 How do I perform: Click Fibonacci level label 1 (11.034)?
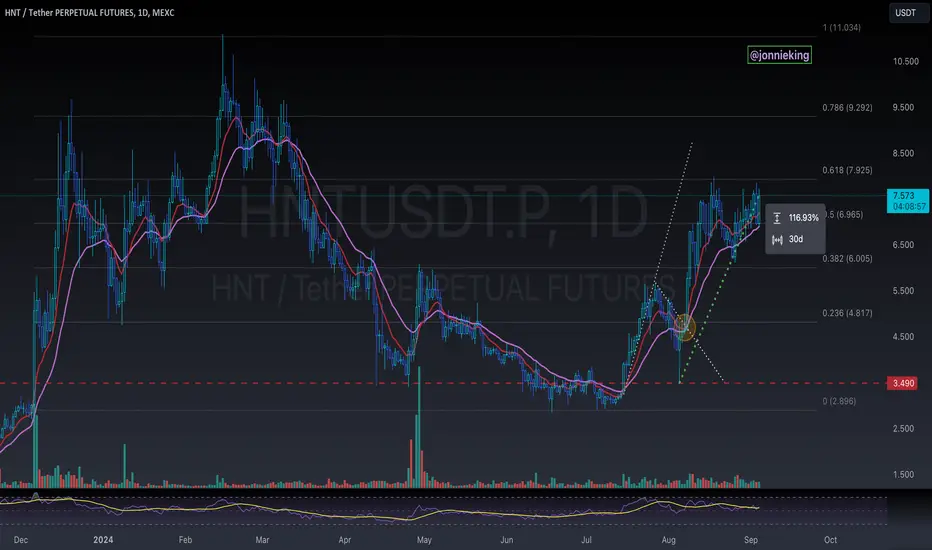(x=842, y=27)
